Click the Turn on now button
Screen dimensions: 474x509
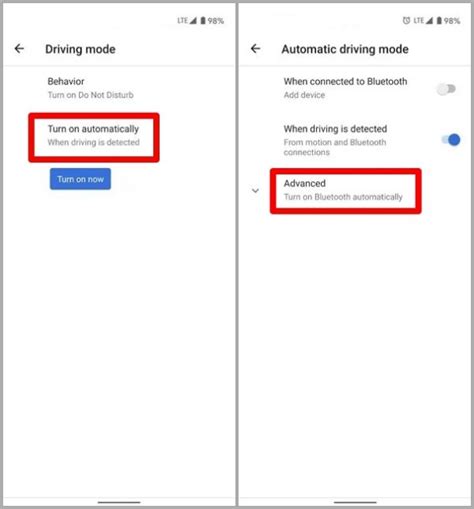pos(80,179)
